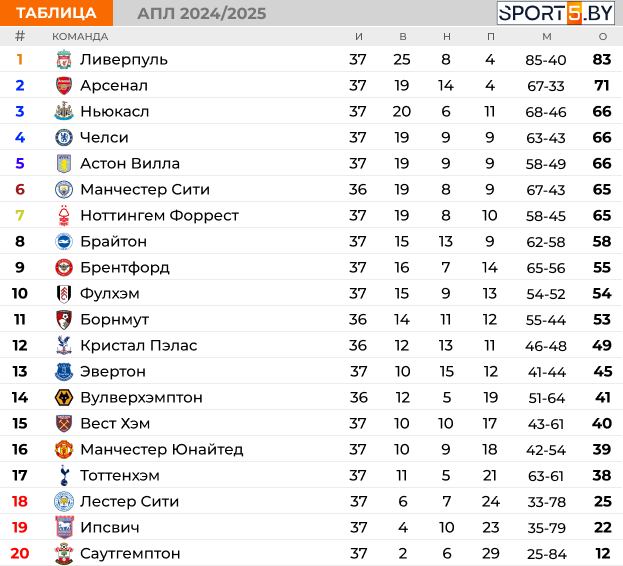This screenshot has width=623, height=566.
Task: Click the Wolverhampton wolf logo
Action: [64, 398]
